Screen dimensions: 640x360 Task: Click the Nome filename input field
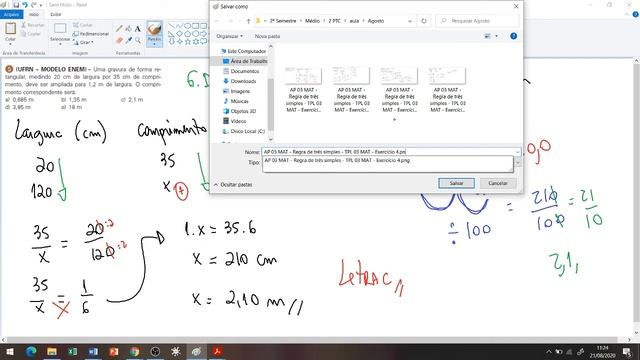click(x=391, y=152)
